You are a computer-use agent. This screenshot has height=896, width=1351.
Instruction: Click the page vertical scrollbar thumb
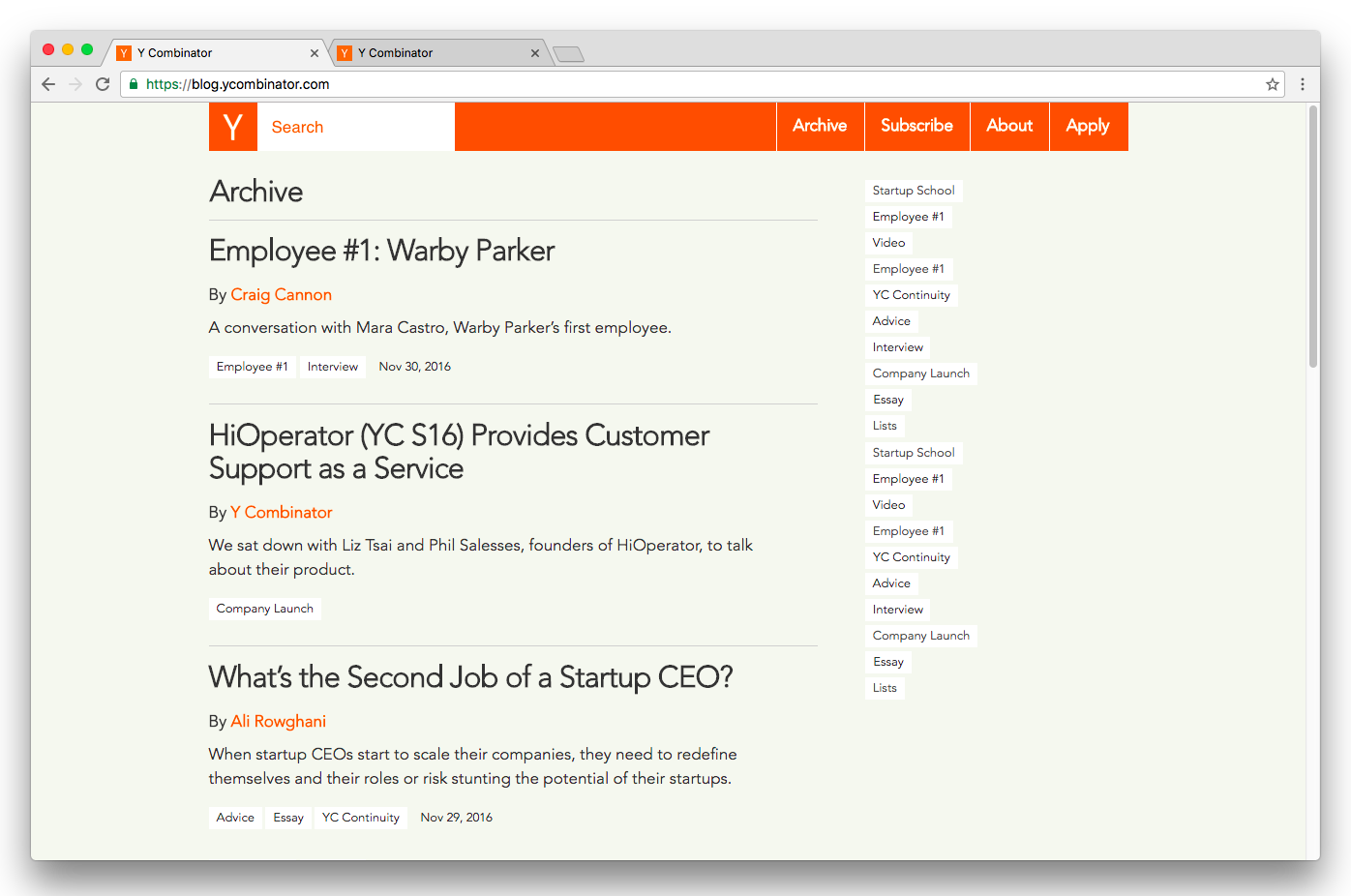(x=1313, y=237)
